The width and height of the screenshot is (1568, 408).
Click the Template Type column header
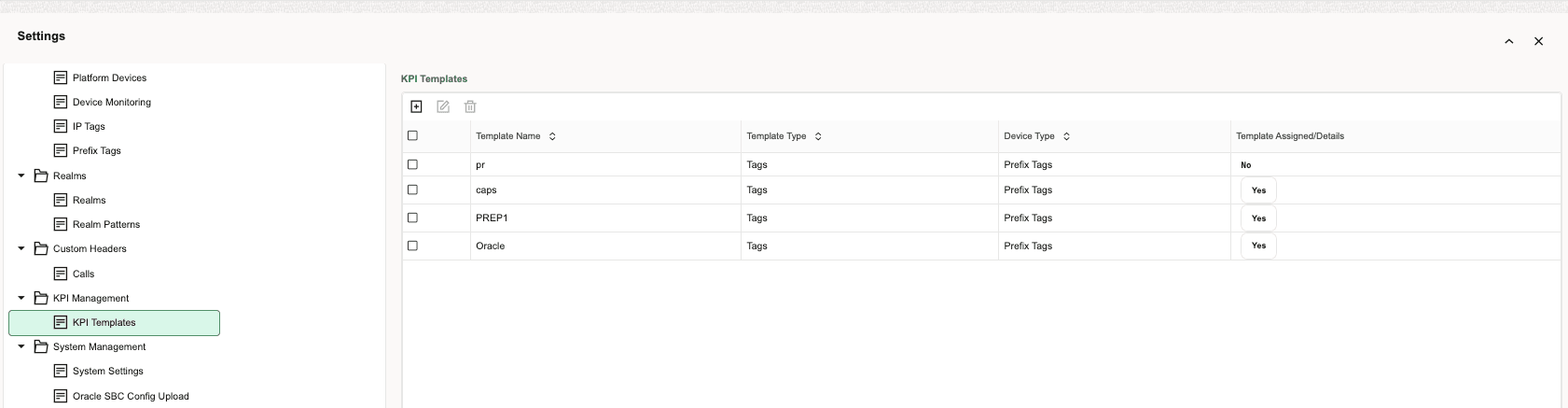pyautogui.click(x=776, y=136)
